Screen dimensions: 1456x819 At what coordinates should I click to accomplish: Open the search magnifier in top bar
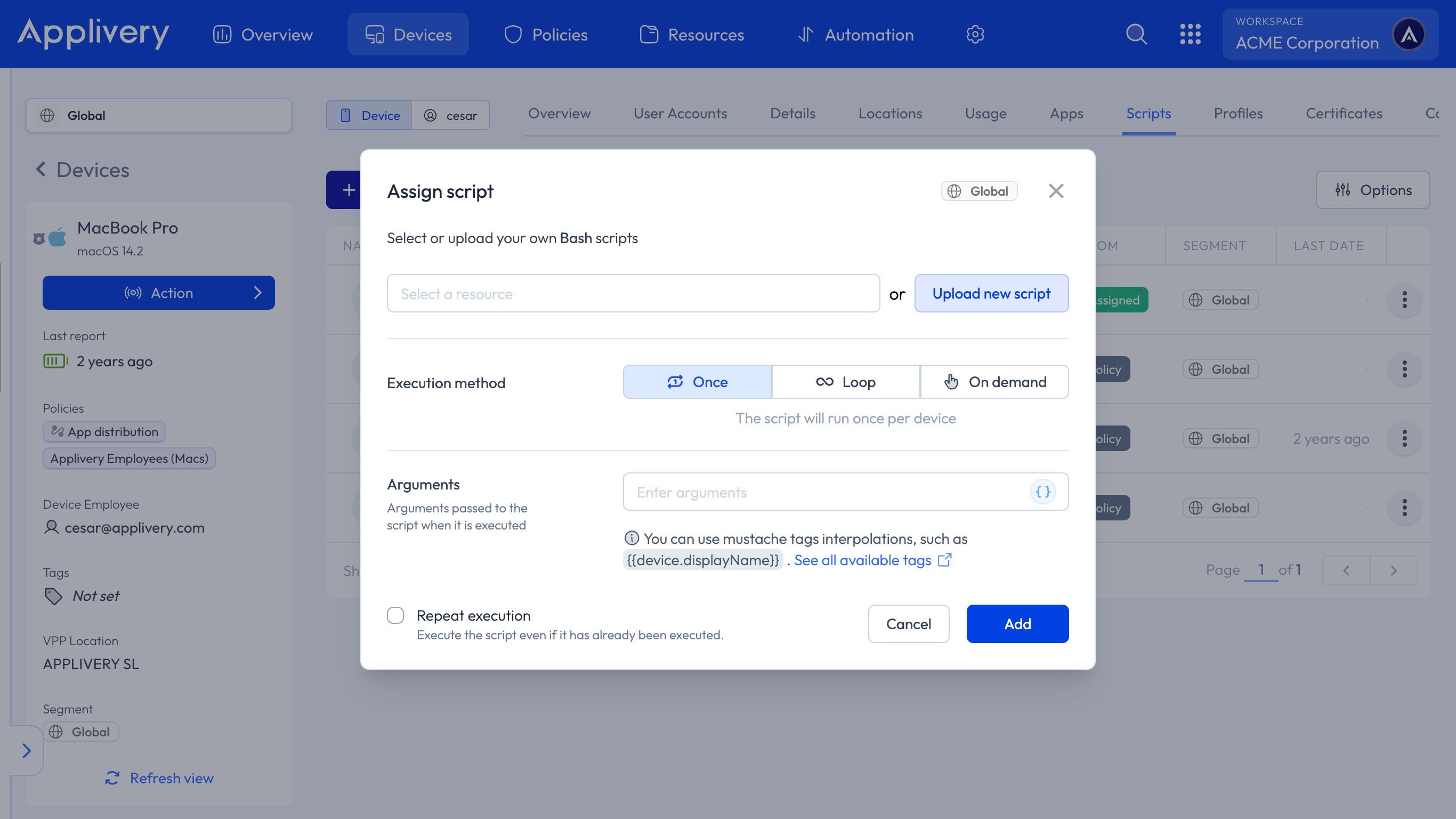1136,34
